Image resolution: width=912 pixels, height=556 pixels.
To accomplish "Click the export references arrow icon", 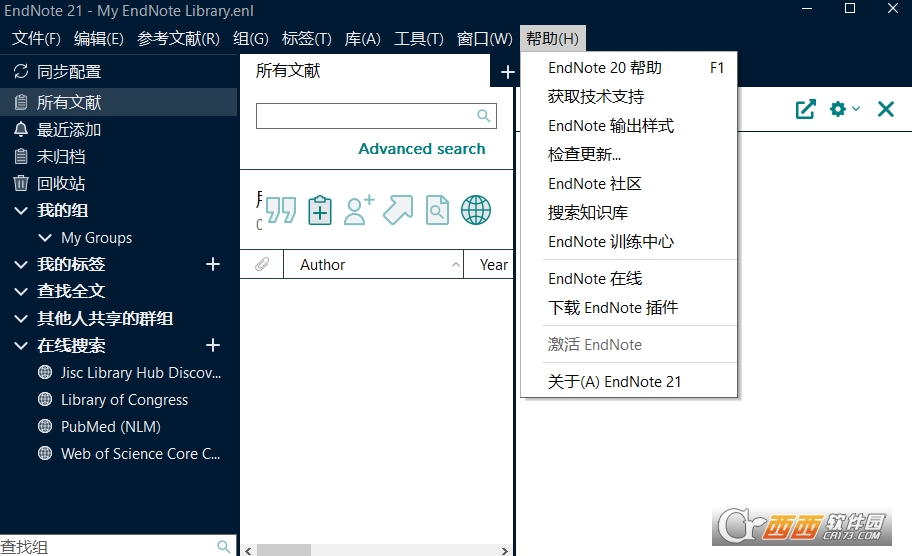I will click(x=398, y=210).
